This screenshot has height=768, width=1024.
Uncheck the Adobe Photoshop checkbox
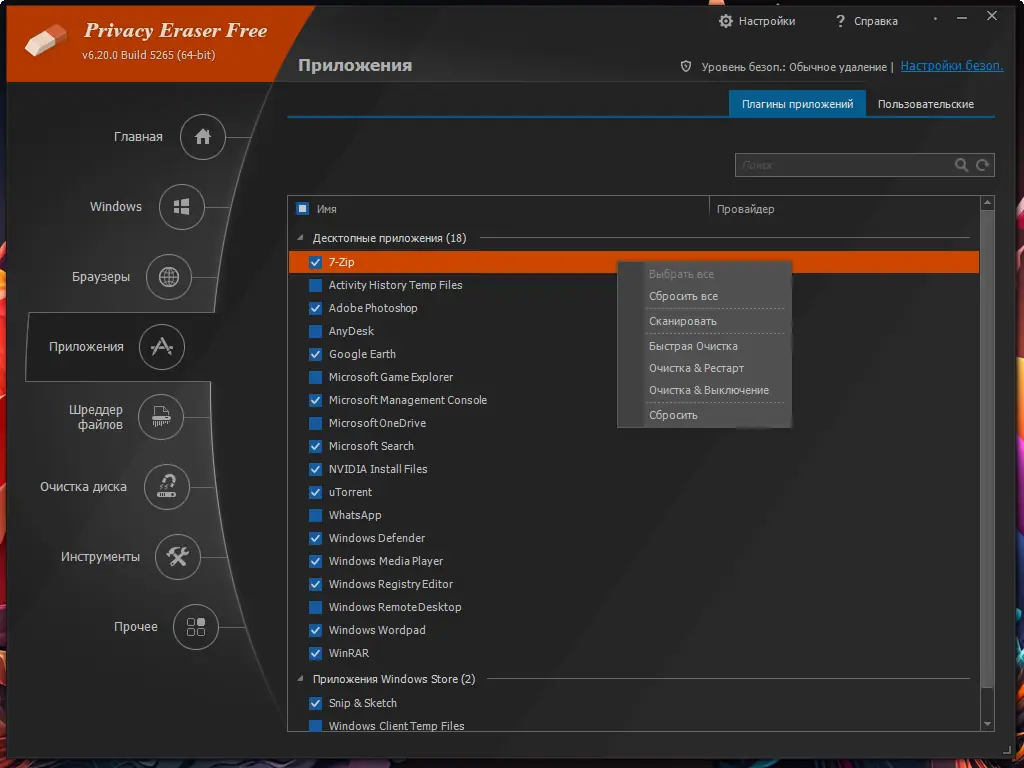[315, 308]
